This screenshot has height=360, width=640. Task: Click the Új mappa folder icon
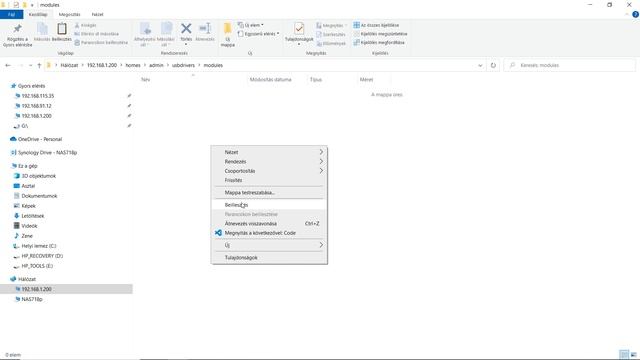pyautogui.click(x=228, y=29)
